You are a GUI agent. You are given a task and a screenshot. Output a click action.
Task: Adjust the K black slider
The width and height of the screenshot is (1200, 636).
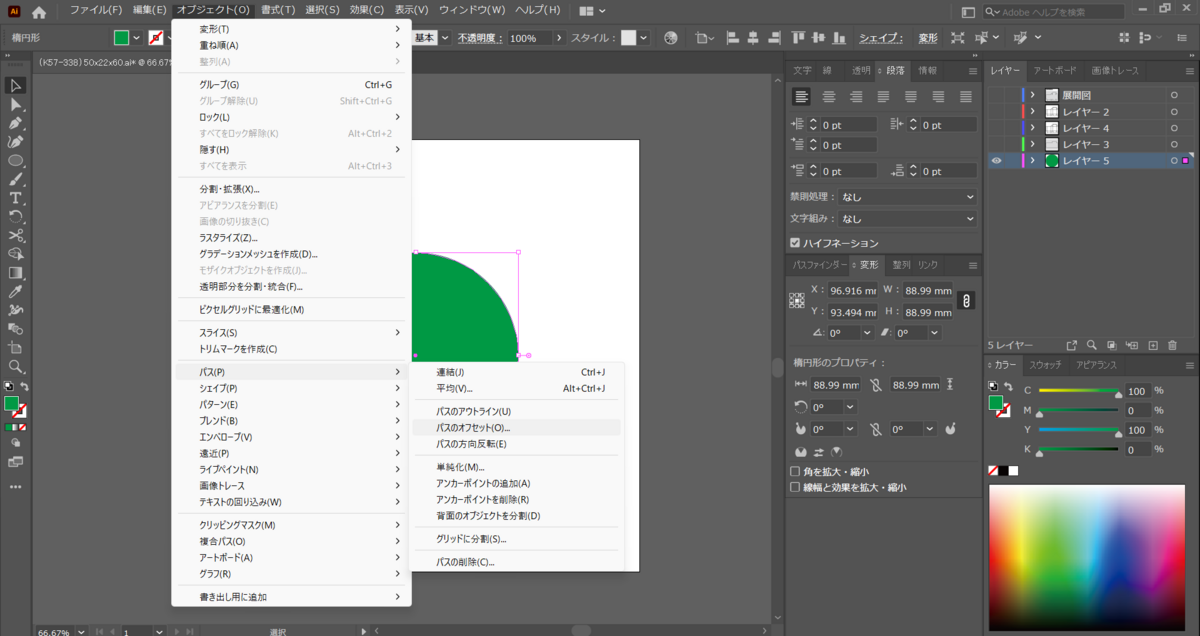(1078, 450)
